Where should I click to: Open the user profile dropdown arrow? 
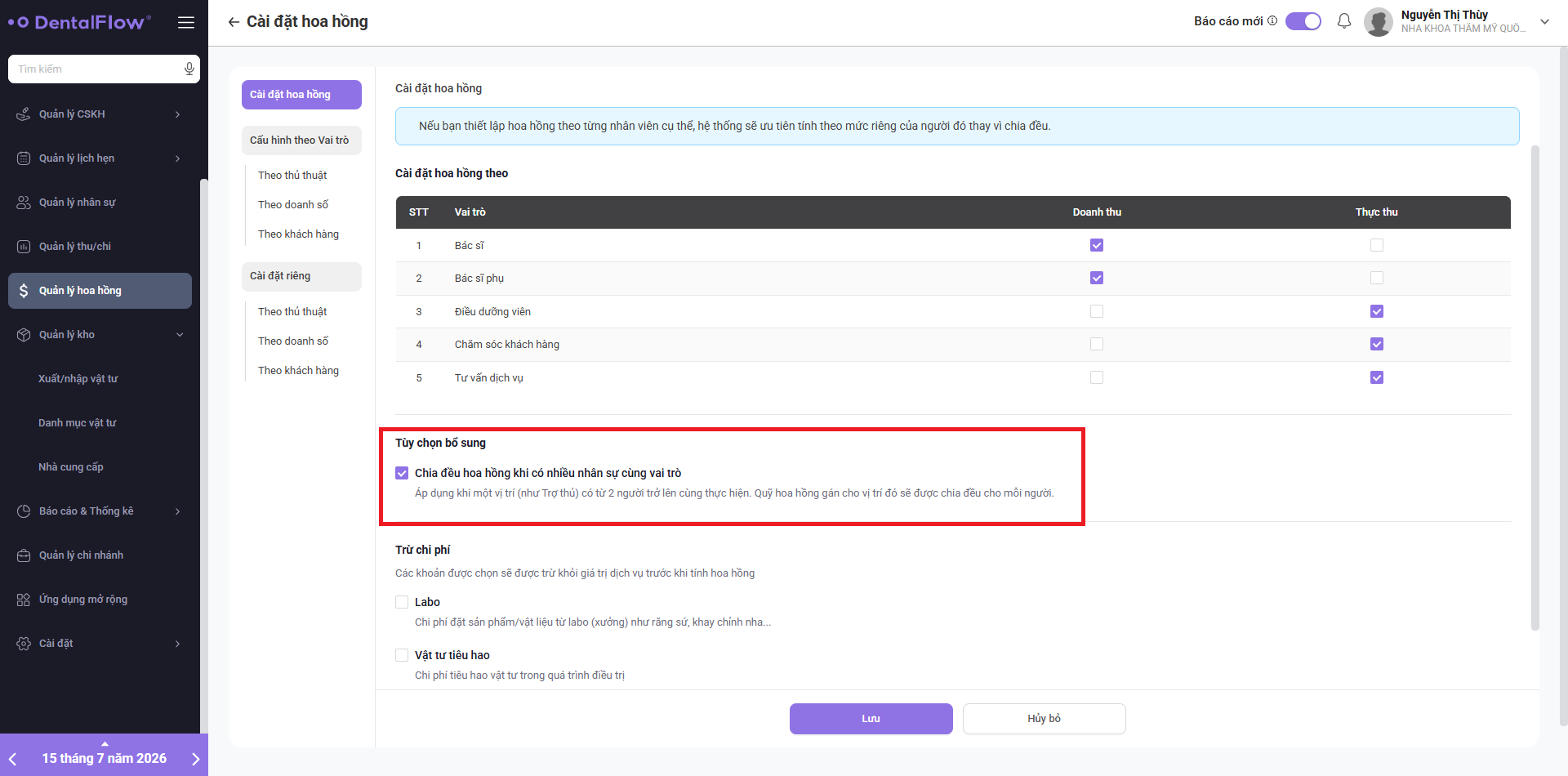[x=1544, y=22]
